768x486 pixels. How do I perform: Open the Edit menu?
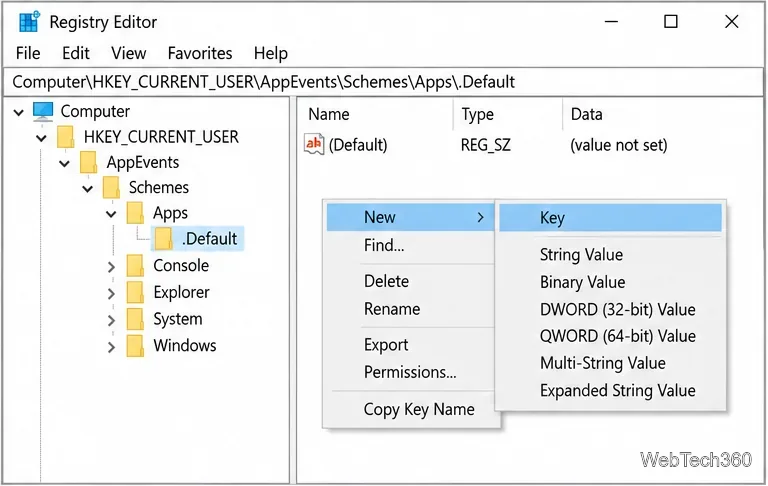(76, 53)
